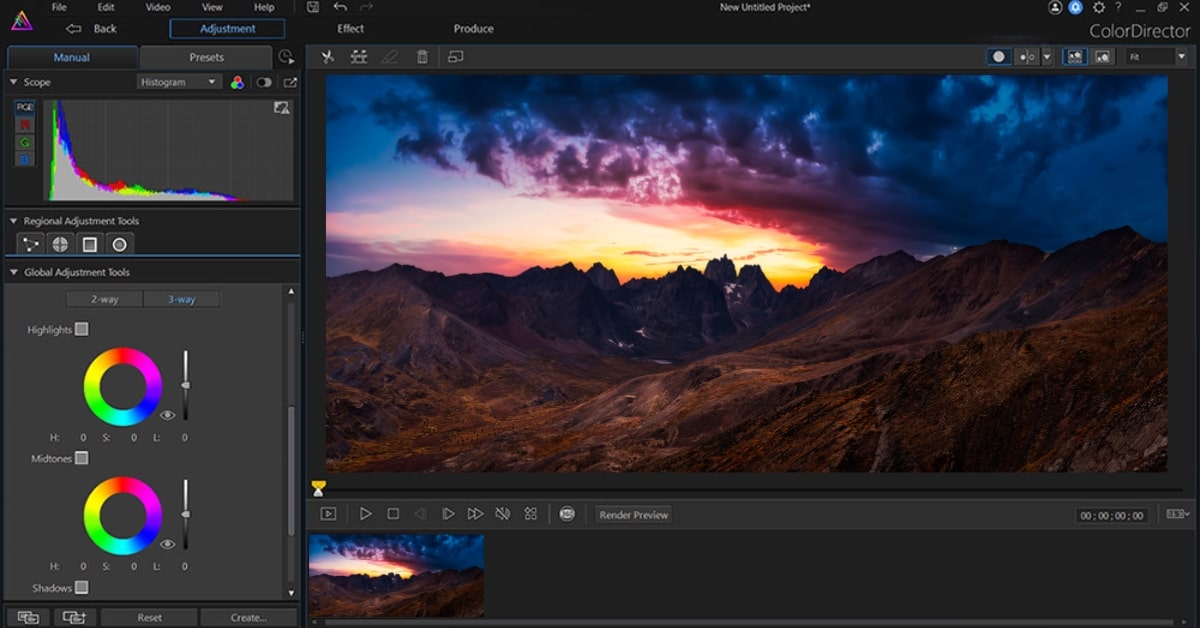
Task: Toggle the Highlights eye visibility icon
Action: click(x=167, y=415)
